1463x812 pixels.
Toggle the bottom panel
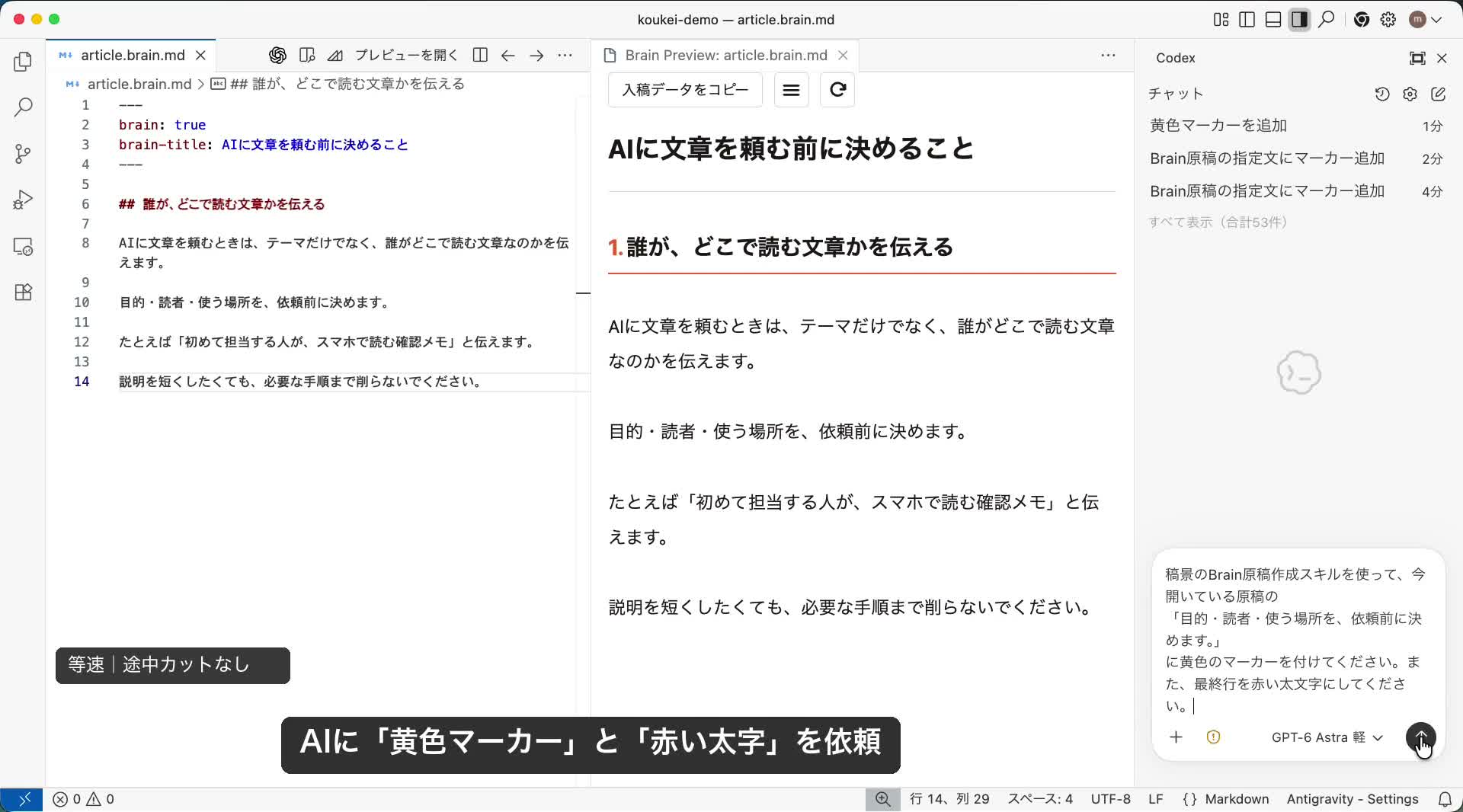(x=1273, y=20)
